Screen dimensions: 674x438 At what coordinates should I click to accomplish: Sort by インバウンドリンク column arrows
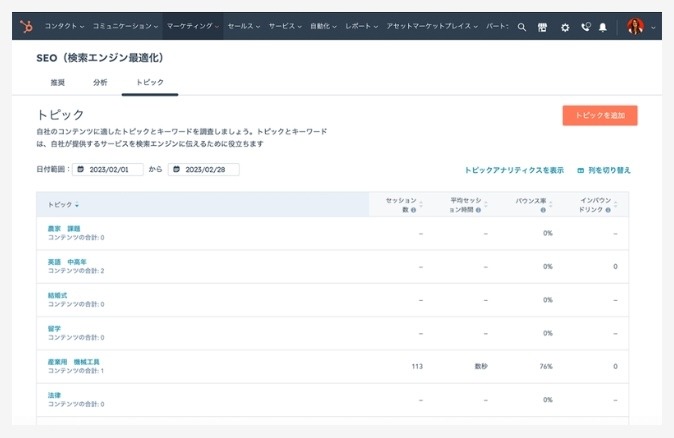tap(616, 204)
